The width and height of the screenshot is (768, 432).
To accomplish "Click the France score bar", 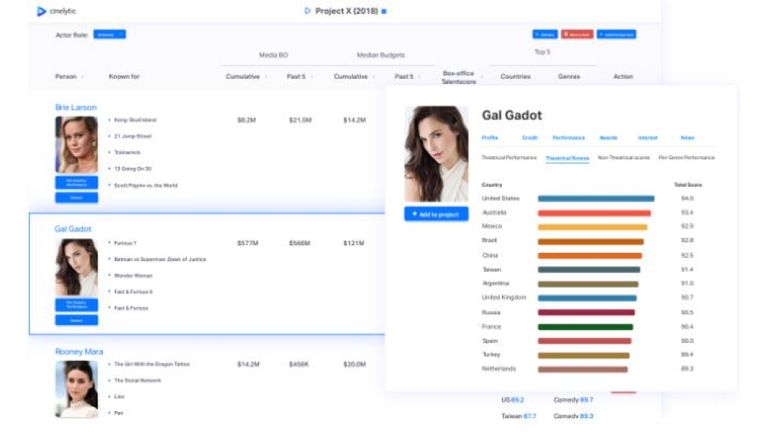I will [x=585, y=327].
